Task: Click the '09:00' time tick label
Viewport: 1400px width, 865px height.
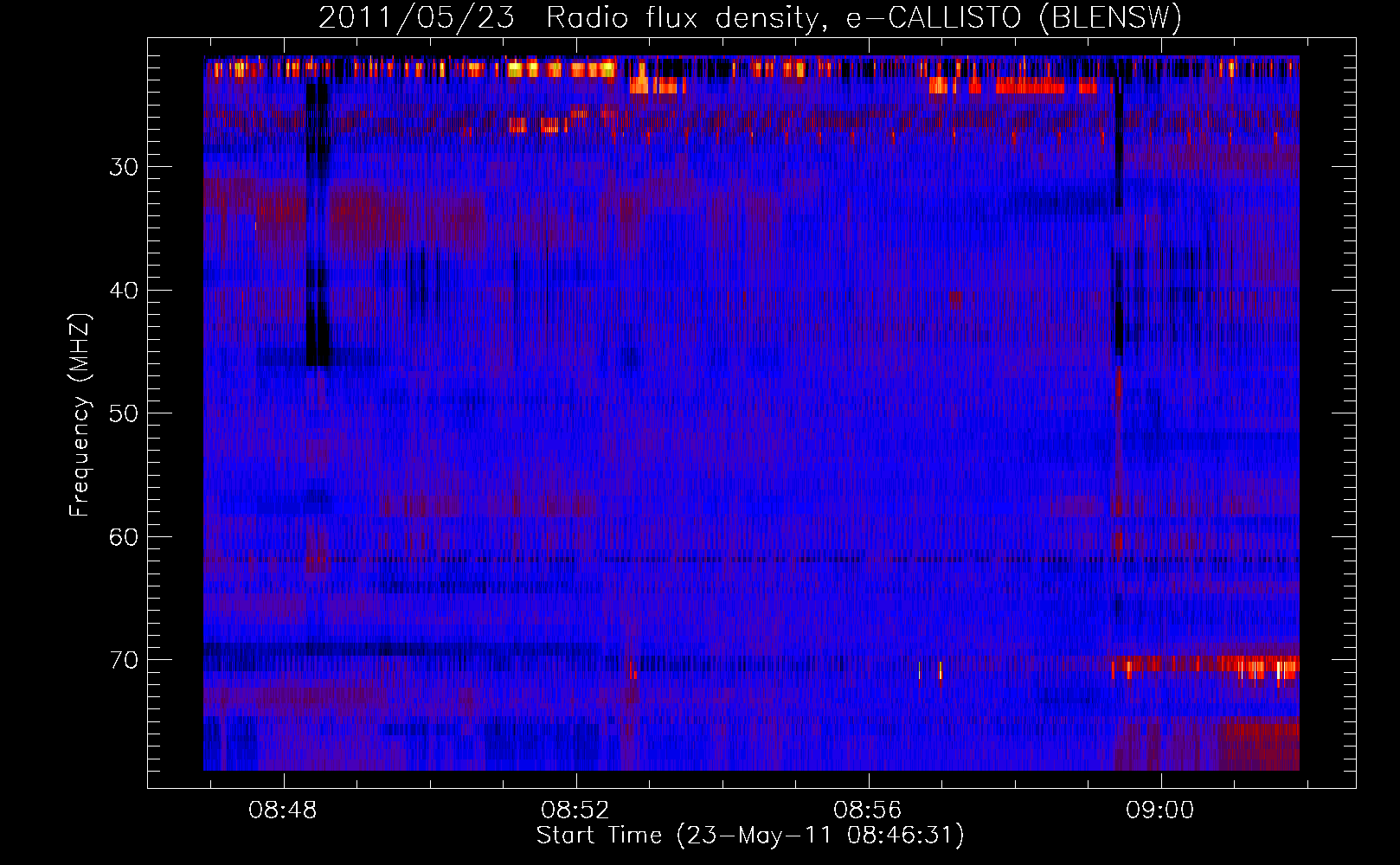Action: click(1160, 811)
